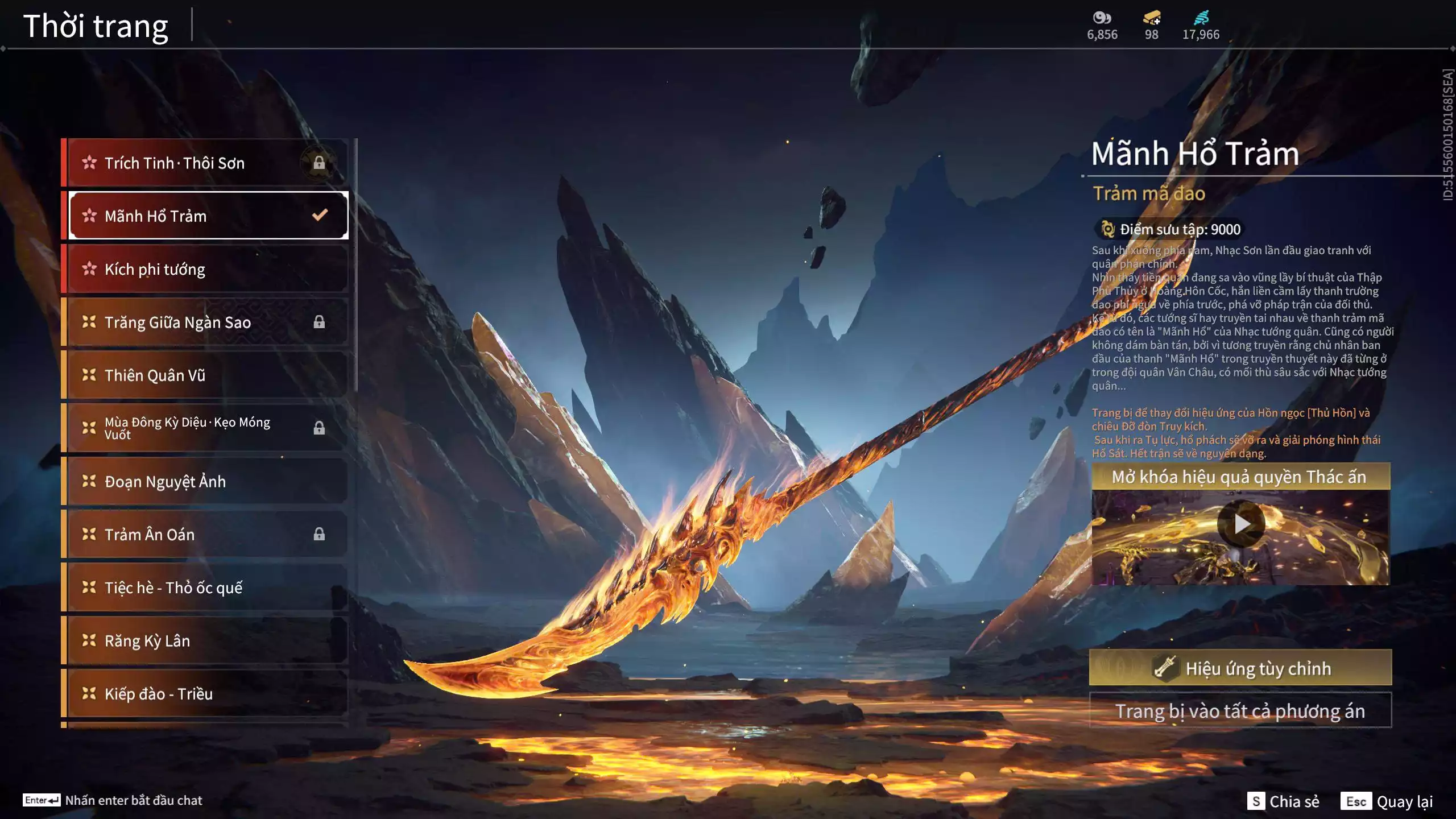1456x819 pixels.
Task: Click the collection points icon
Action: 1107,229
